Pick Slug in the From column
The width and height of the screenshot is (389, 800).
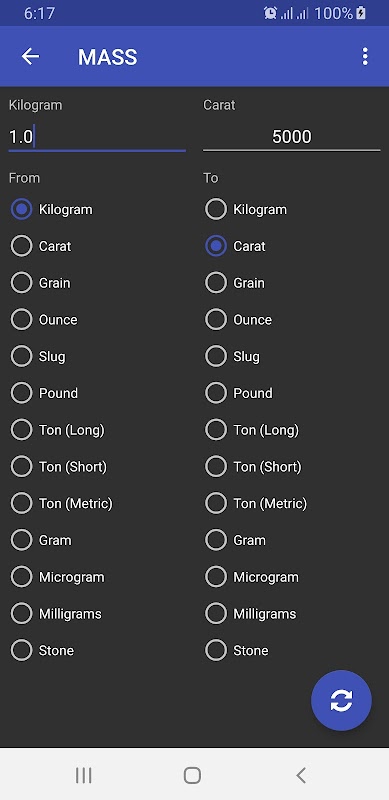tap(38, 356)
